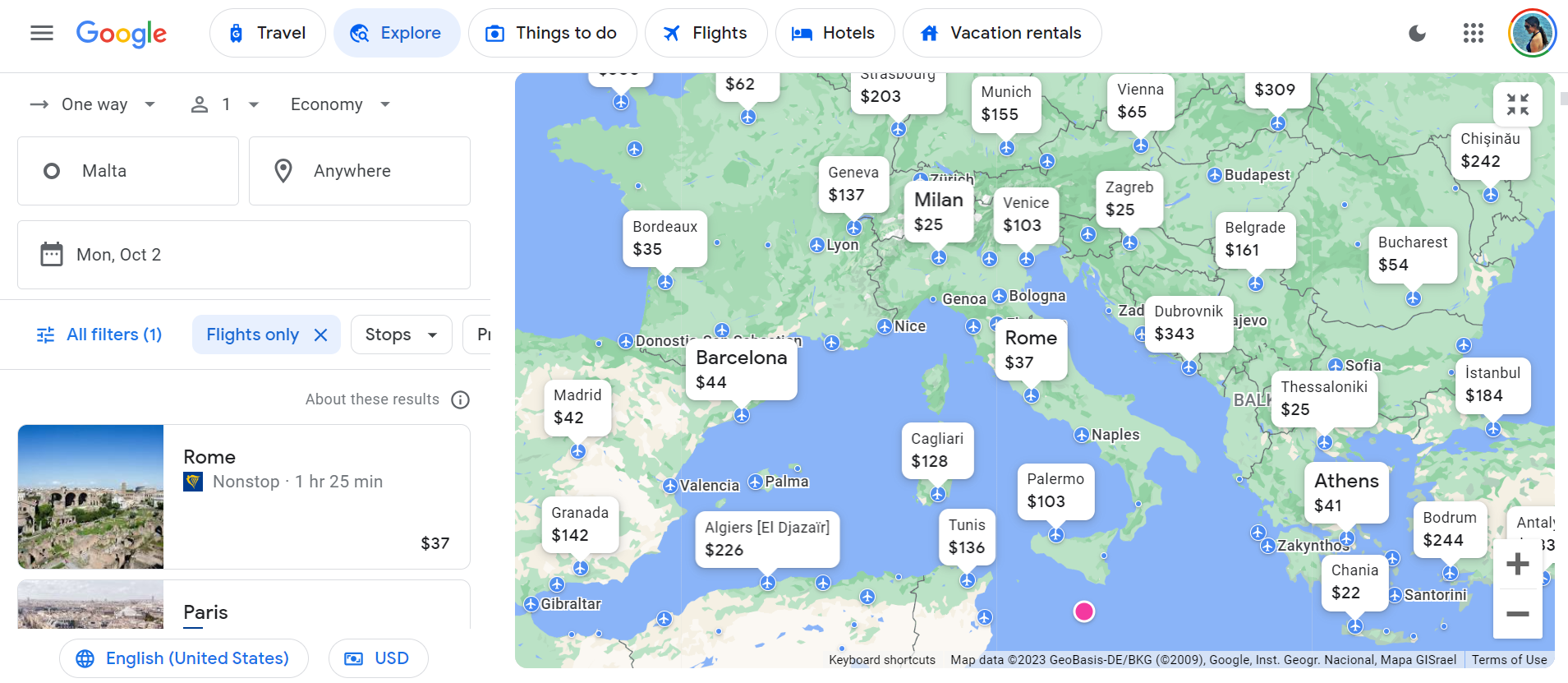Select the Cagliari $128 map price
The width and height of the screenshot is (1568, 683).
click(x=937, y=450)
